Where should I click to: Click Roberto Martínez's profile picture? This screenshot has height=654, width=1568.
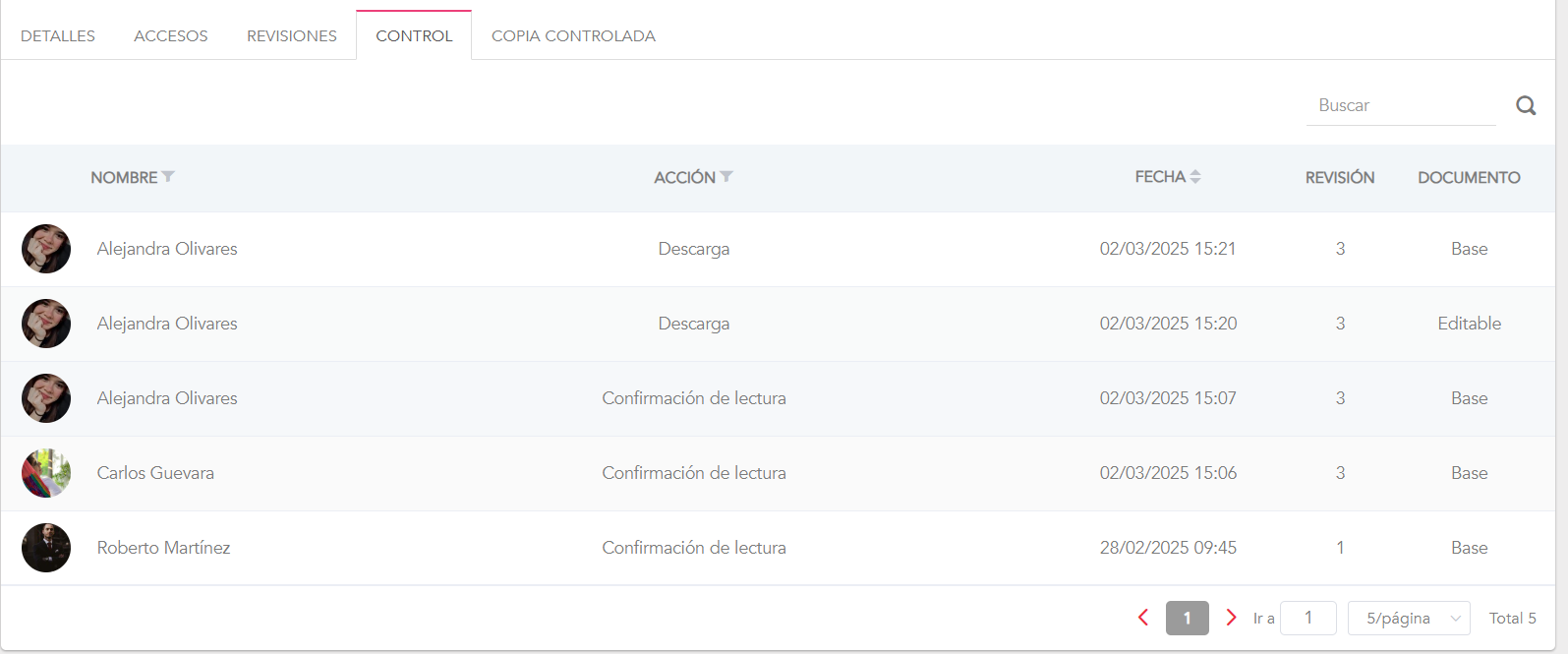coord(46,548)
